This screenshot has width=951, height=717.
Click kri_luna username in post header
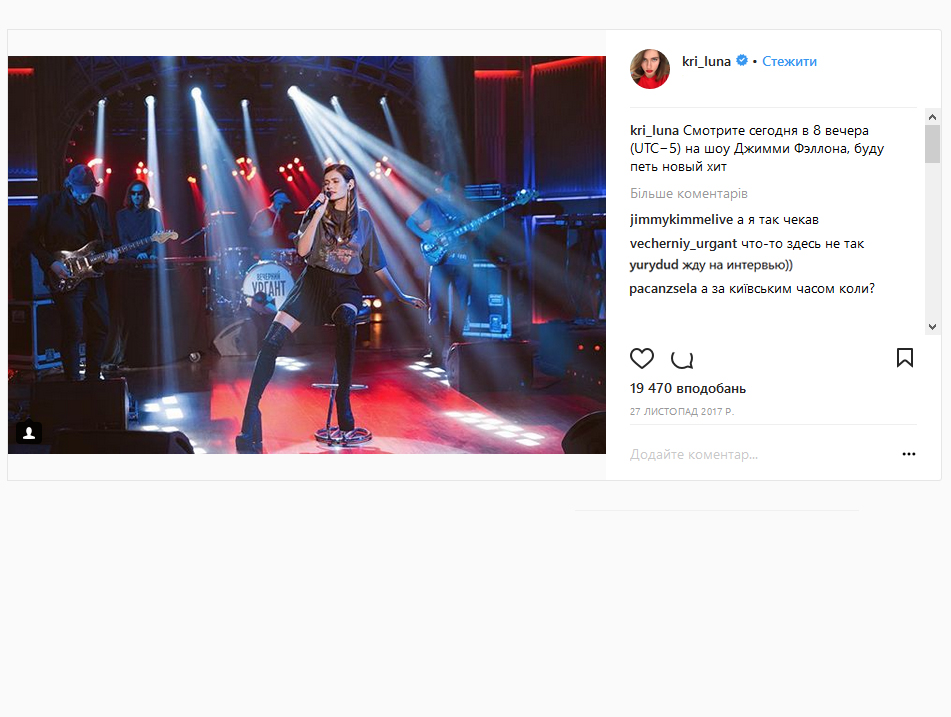[x=706, y=61]
